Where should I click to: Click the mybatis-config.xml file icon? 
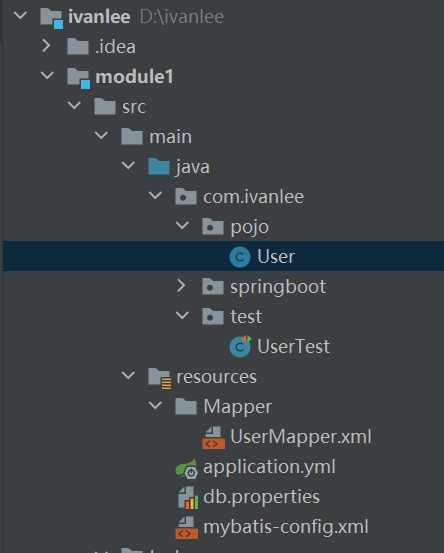click(x=187, y=528)
